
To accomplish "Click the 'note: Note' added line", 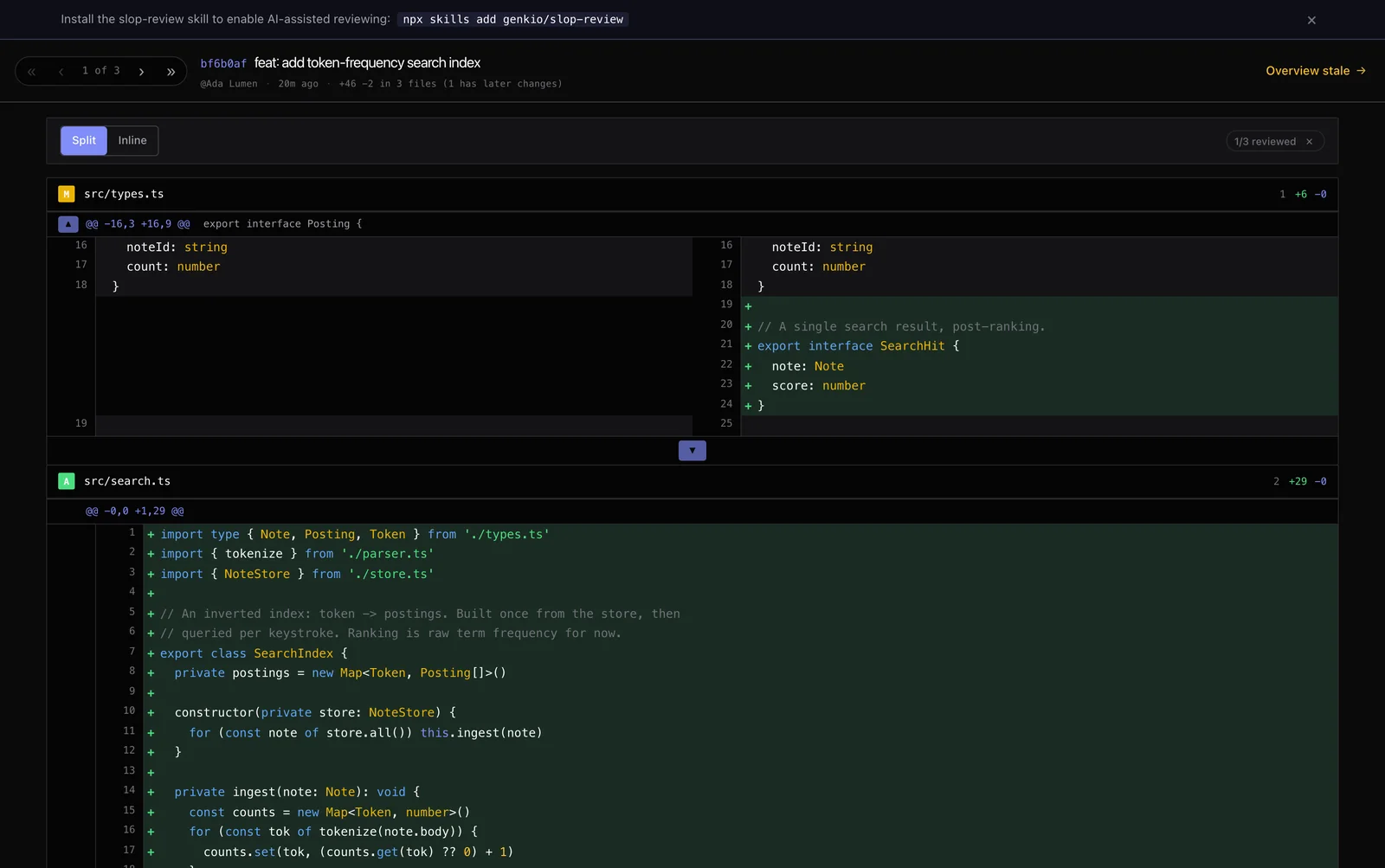I will 1040,366.
